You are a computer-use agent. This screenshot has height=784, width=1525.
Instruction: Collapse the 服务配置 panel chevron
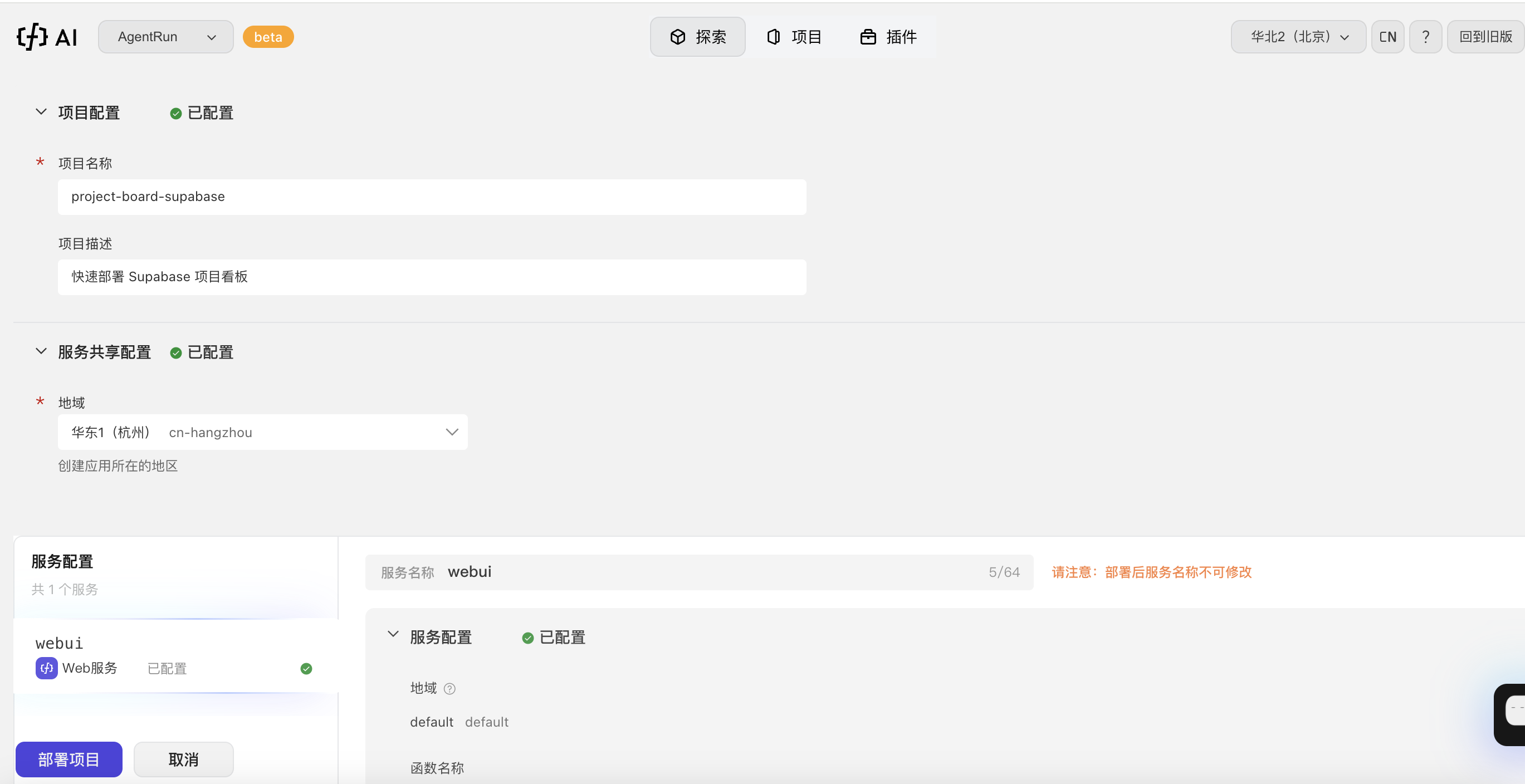[x=393, y=635]
